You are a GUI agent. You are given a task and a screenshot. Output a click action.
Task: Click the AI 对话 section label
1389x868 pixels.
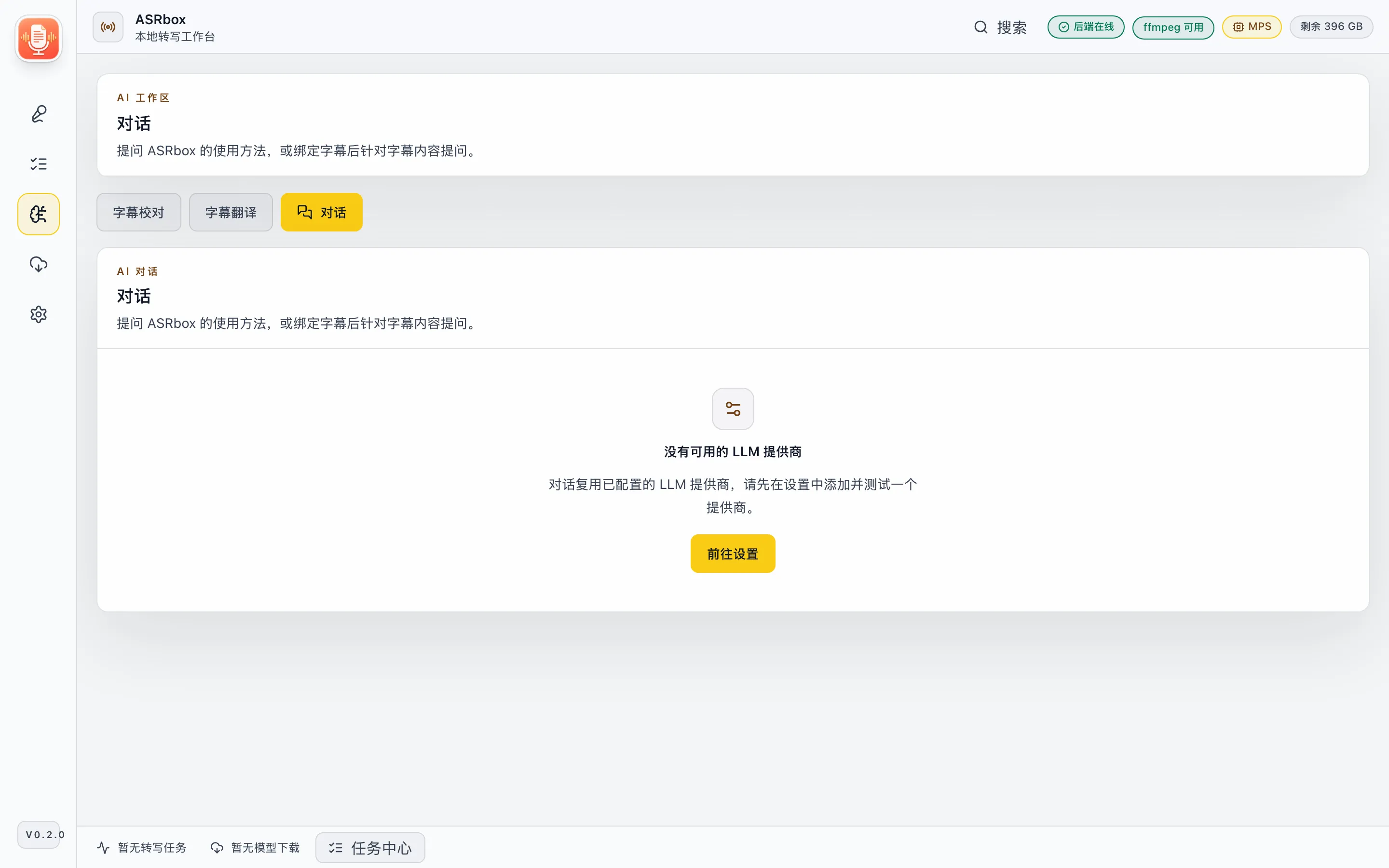pos(137,271)
